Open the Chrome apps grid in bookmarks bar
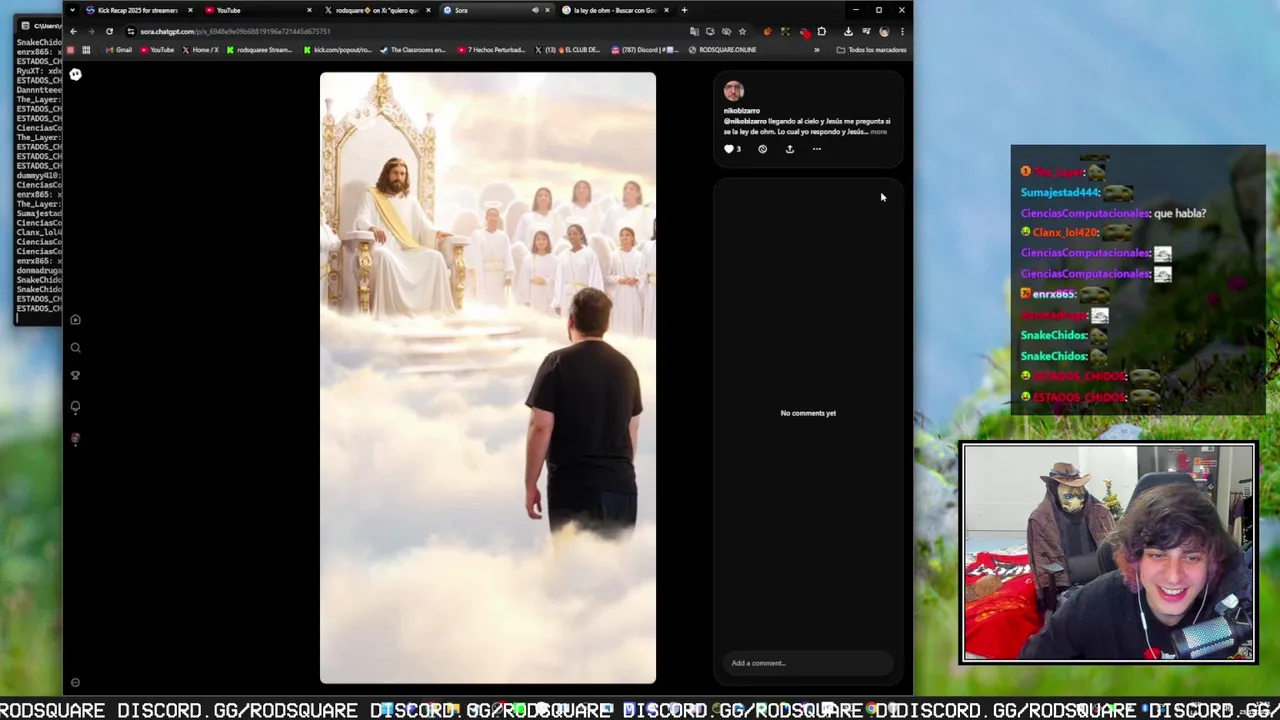Screen dimensions: 1280x720 [x=86, y=50]
